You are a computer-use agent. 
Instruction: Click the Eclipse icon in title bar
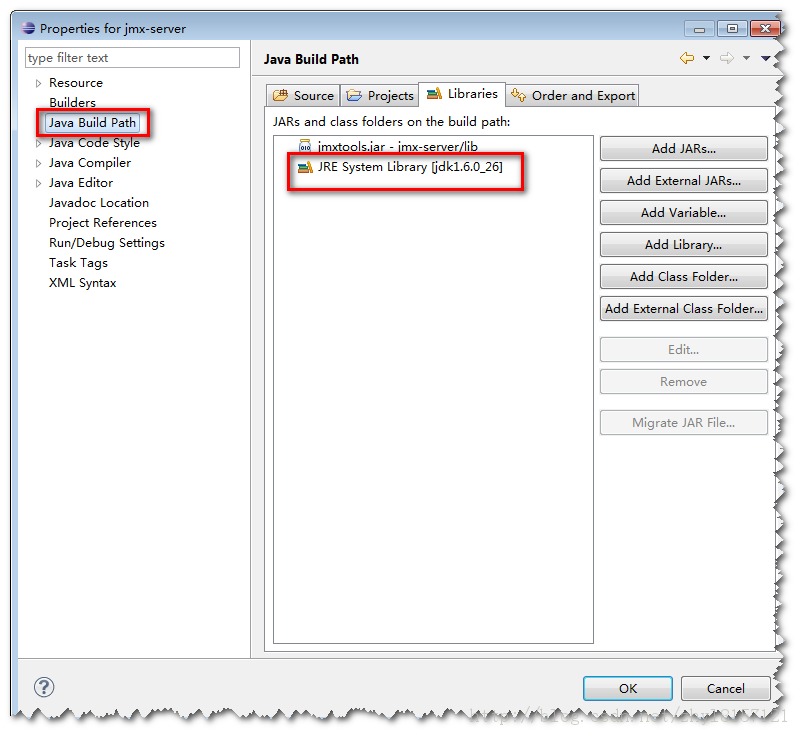point(29,28)
